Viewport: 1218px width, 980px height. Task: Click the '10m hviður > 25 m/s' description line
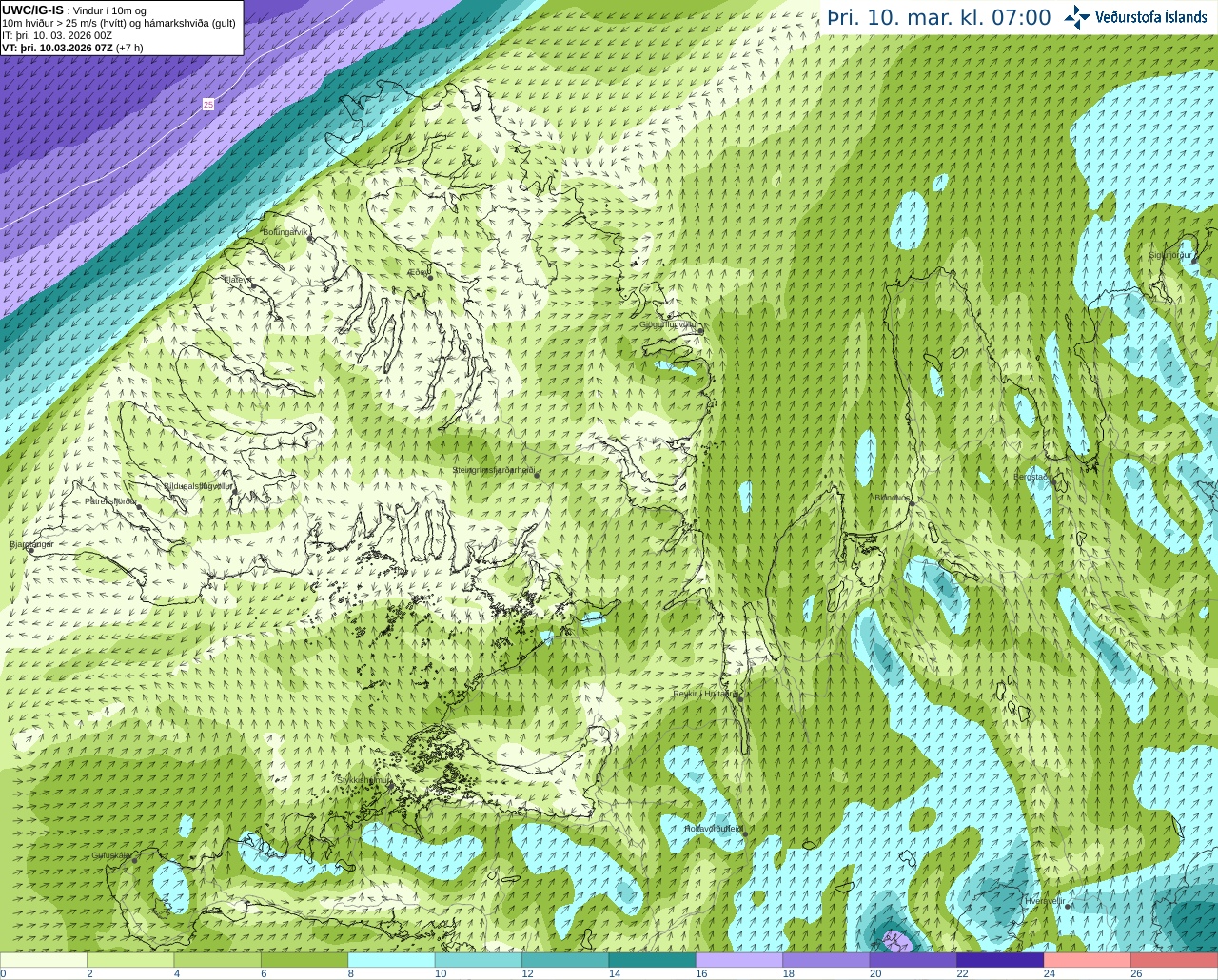[x=119, y=23]
